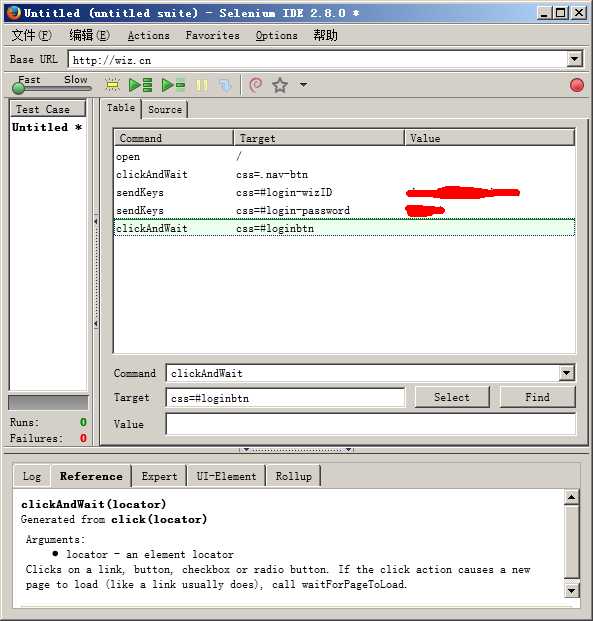Click the reference panel scroll down arrow
The image size is (593, 621).
tap(571, 591)
